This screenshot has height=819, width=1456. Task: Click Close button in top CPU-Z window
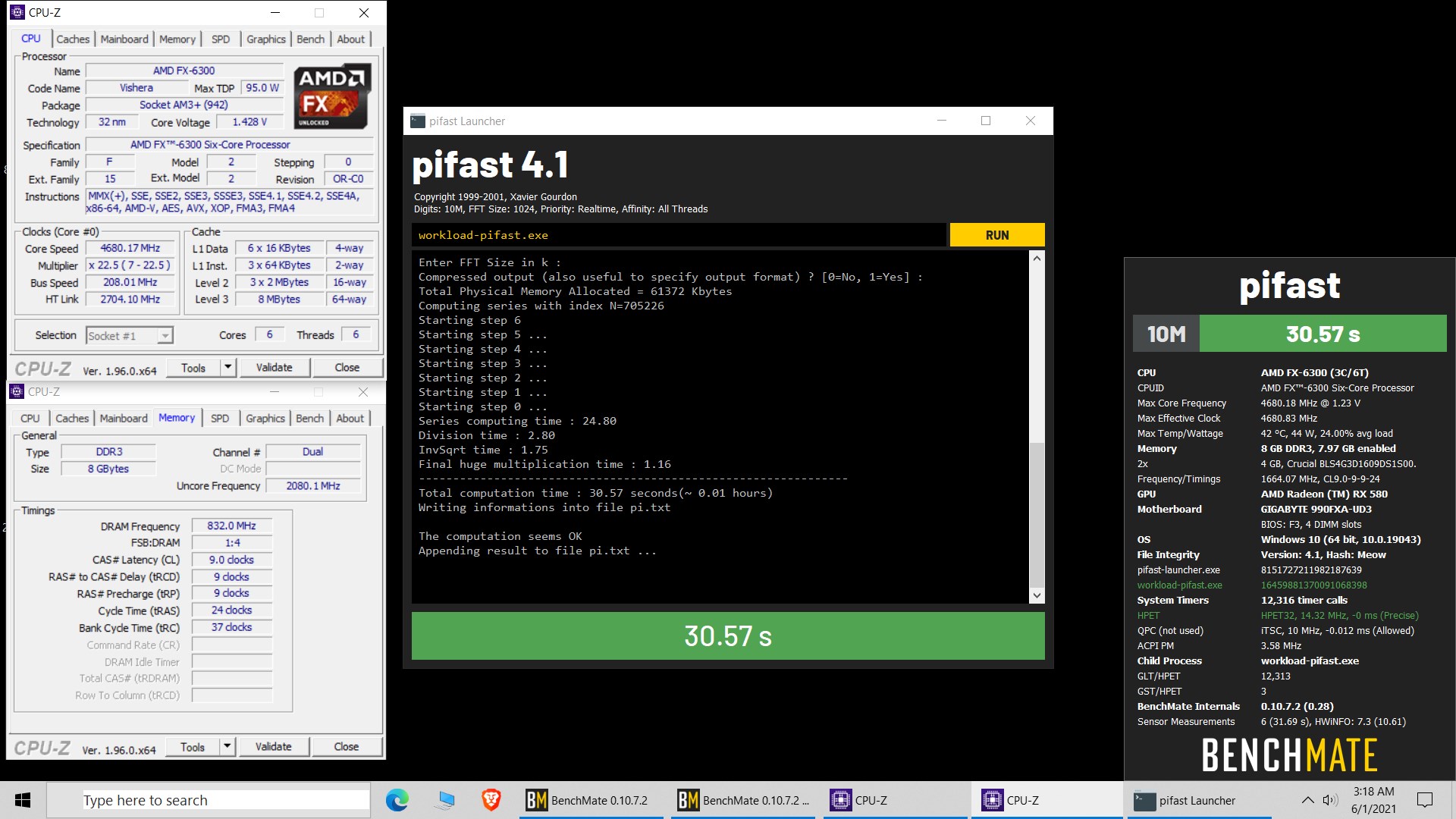tap(347, 368)
